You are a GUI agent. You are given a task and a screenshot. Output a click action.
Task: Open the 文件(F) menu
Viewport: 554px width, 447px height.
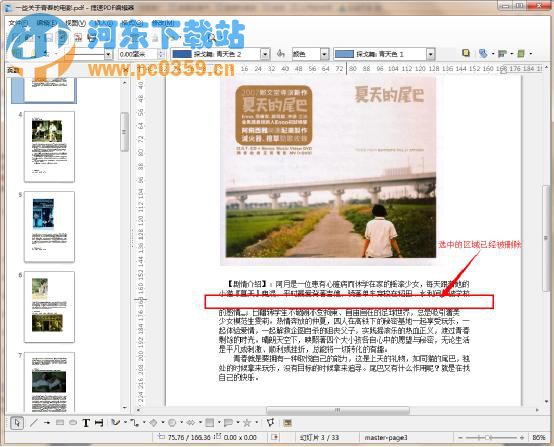18,23
